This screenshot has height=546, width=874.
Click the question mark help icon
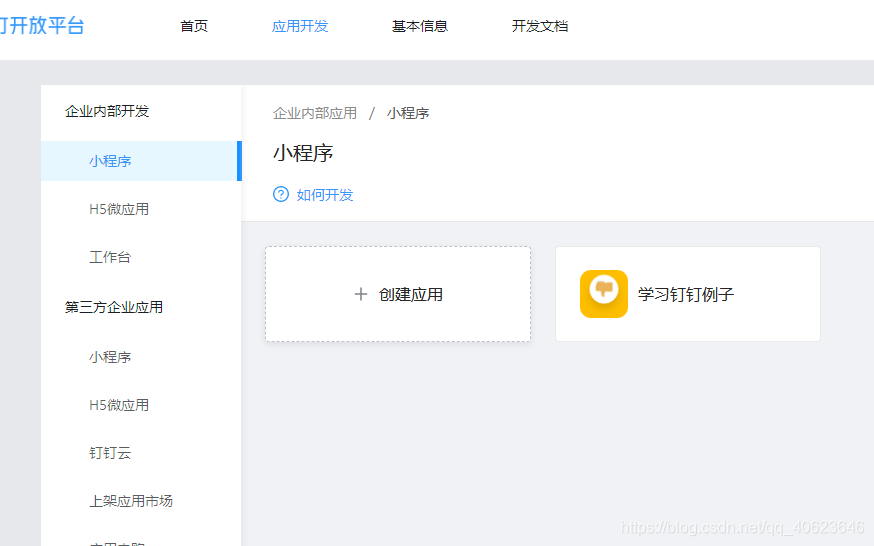tap(281, 194)
